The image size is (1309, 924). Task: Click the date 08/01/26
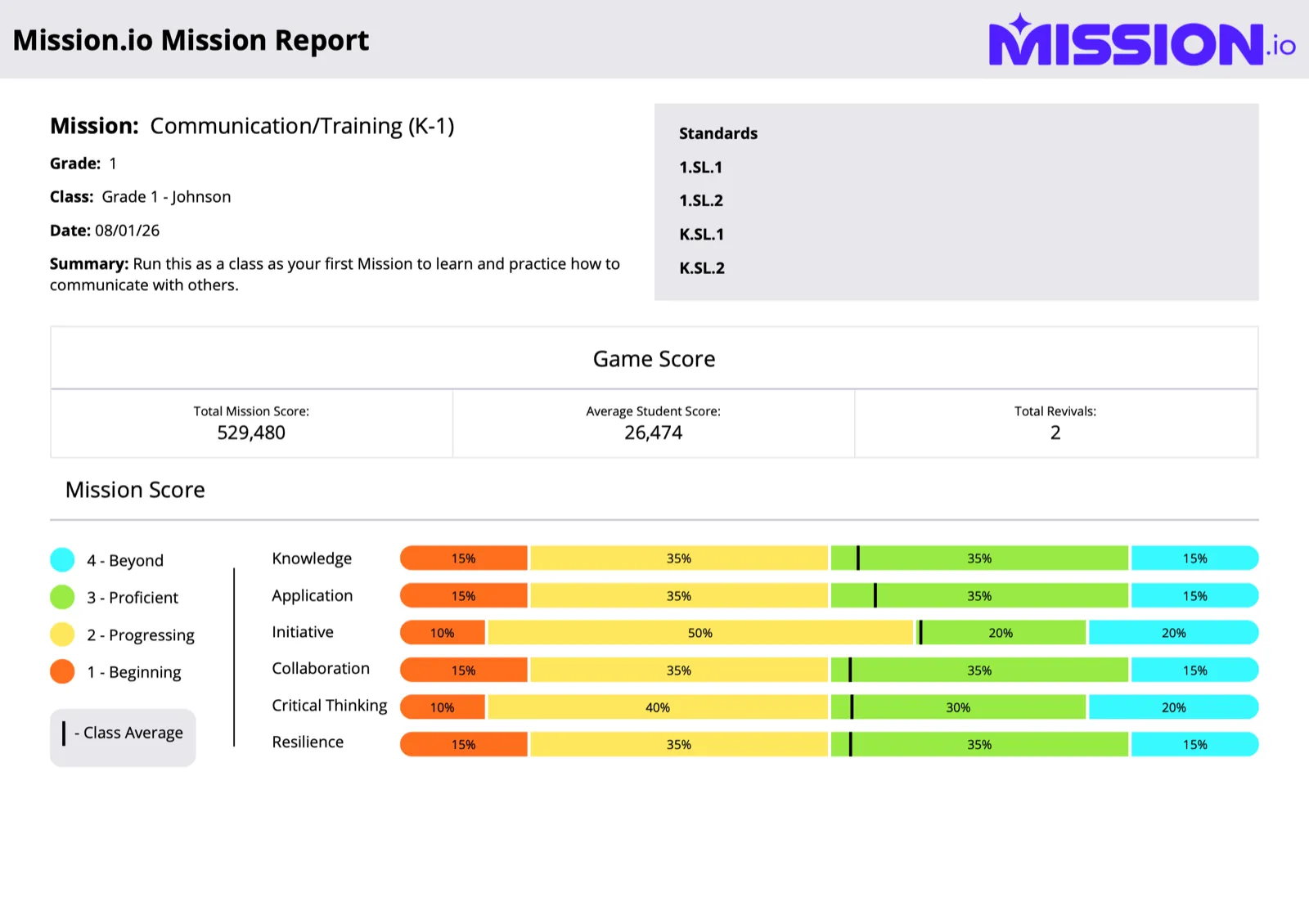click(128, 231)
